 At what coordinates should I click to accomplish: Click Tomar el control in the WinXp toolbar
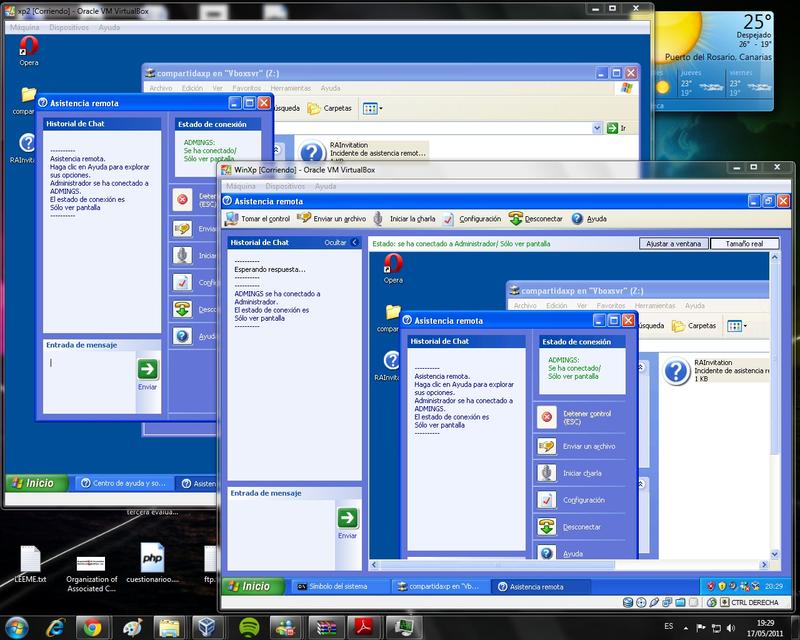[x=258, y=218]
